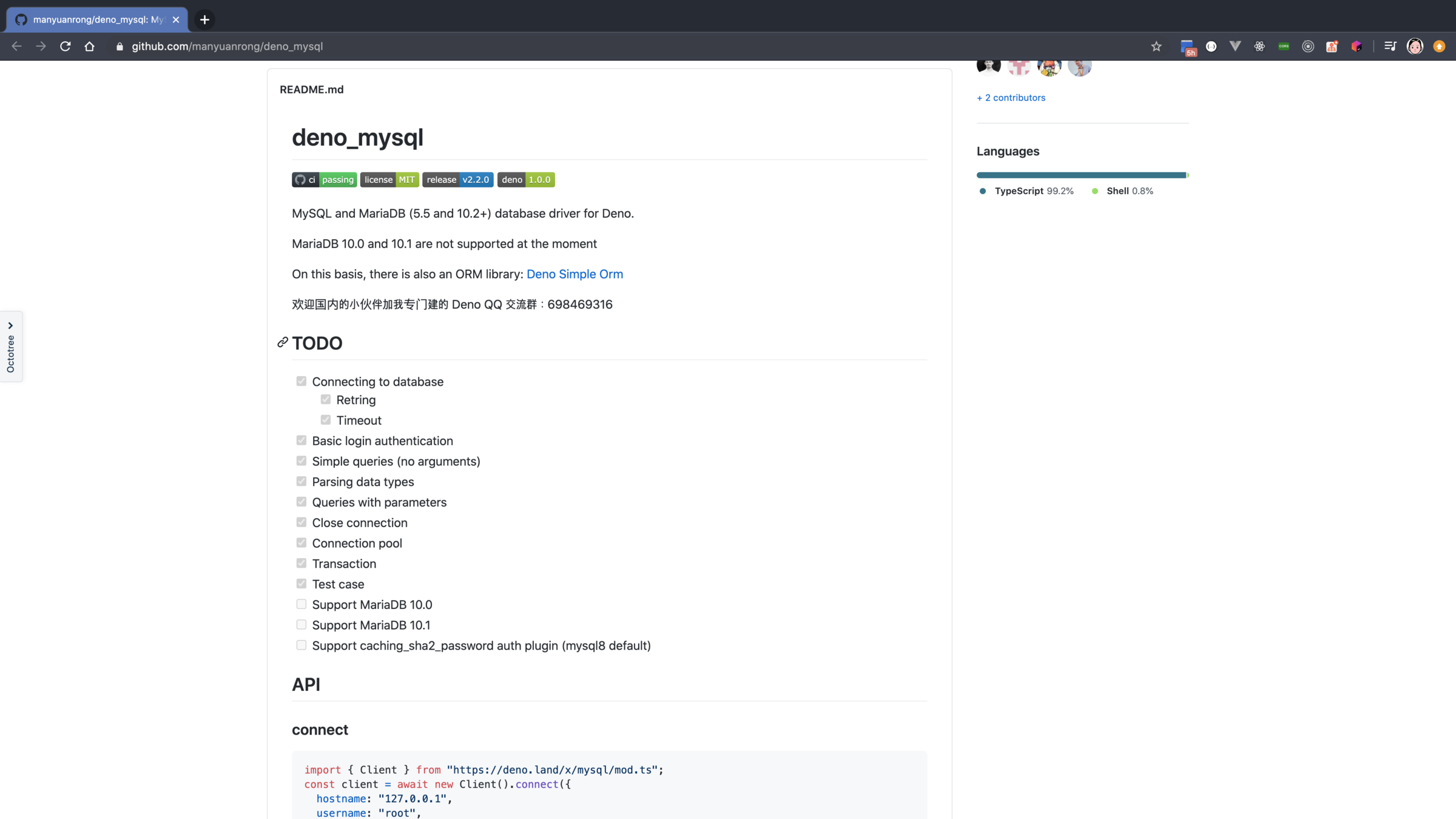Toggle the Connection pool checkbox
1456x819 pixels.
(302, 543)
